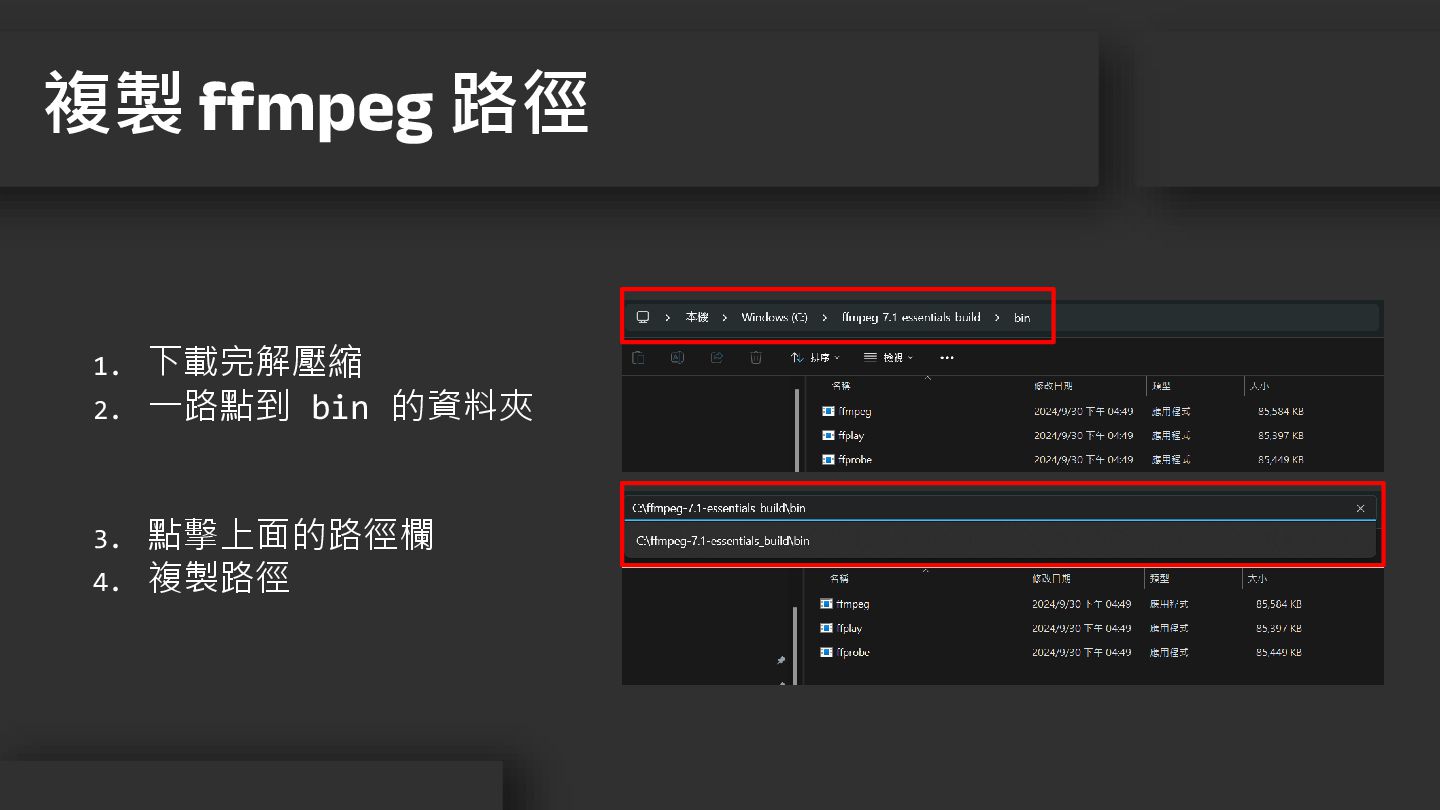
Task: Click ffmpeg's file icon in the breadcrumb Explorer view
Action: pos(828,411)
